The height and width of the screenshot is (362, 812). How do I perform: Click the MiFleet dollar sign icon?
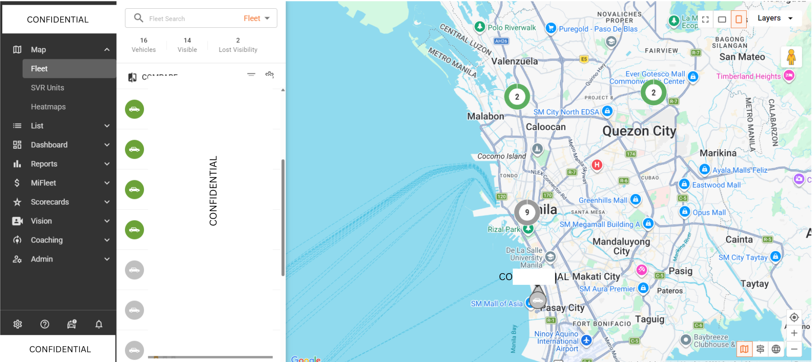point(17,183)
